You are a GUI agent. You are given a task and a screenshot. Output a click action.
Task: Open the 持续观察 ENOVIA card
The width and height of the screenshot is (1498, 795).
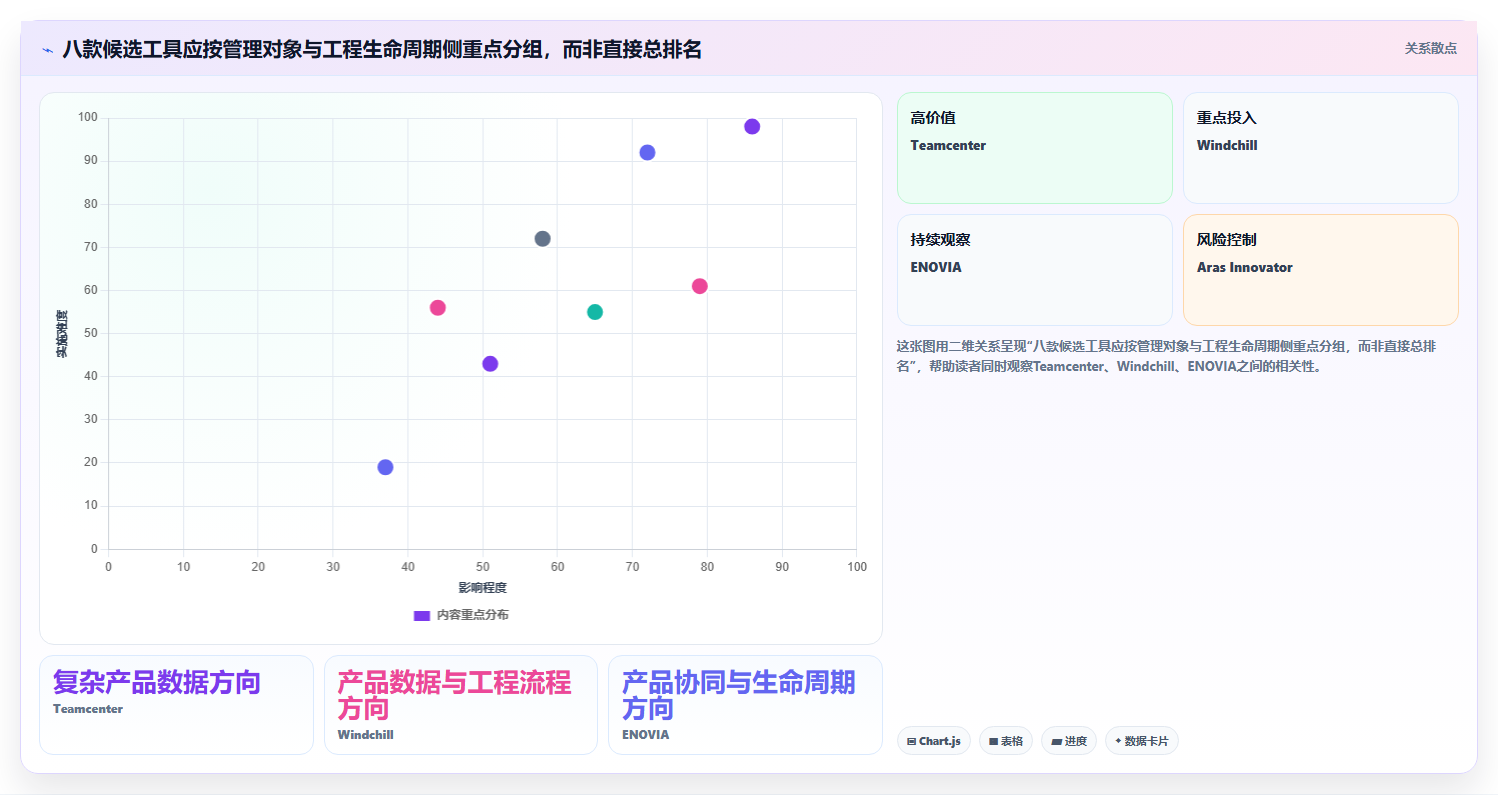[1035, 270]
